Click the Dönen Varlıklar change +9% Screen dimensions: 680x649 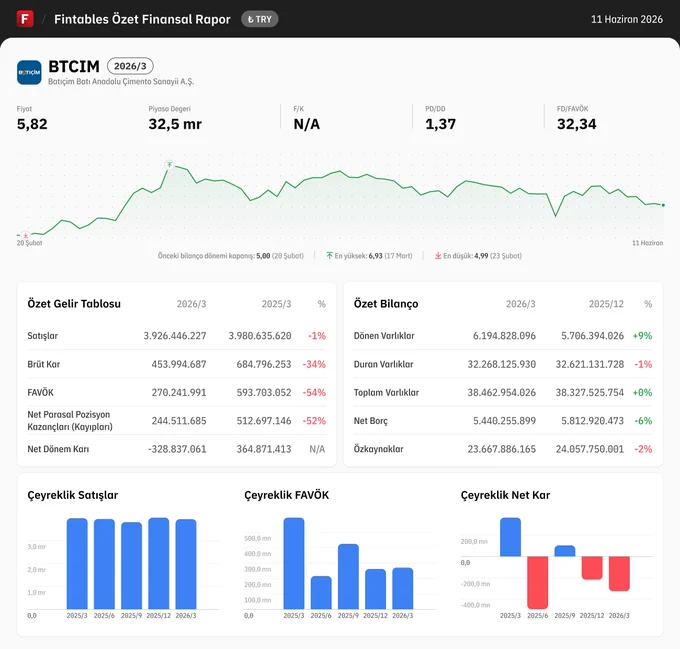pyautogui.click(x=642, y=336)
